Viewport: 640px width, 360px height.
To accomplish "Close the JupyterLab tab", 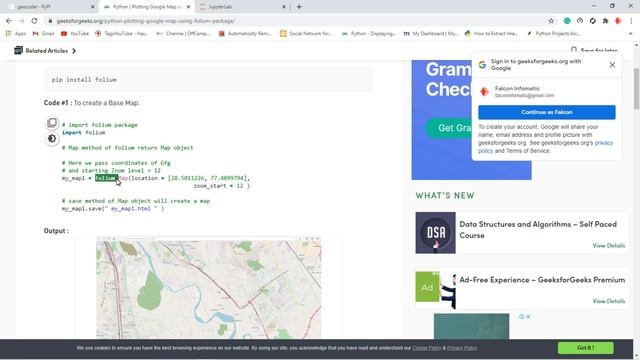I will 284,7.
